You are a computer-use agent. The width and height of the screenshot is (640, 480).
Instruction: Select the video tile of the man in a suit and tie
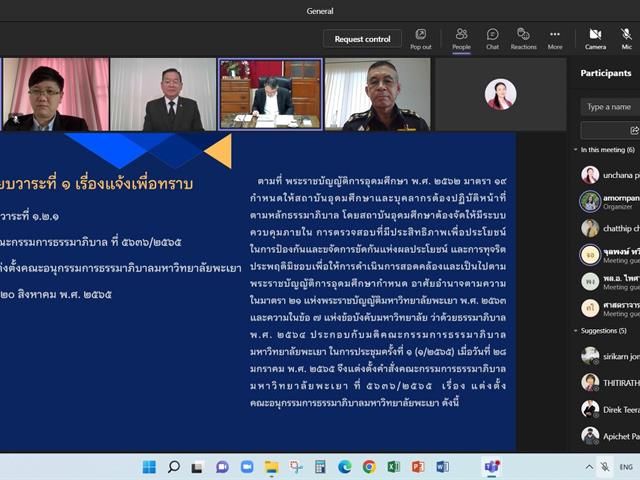point(163,94)
